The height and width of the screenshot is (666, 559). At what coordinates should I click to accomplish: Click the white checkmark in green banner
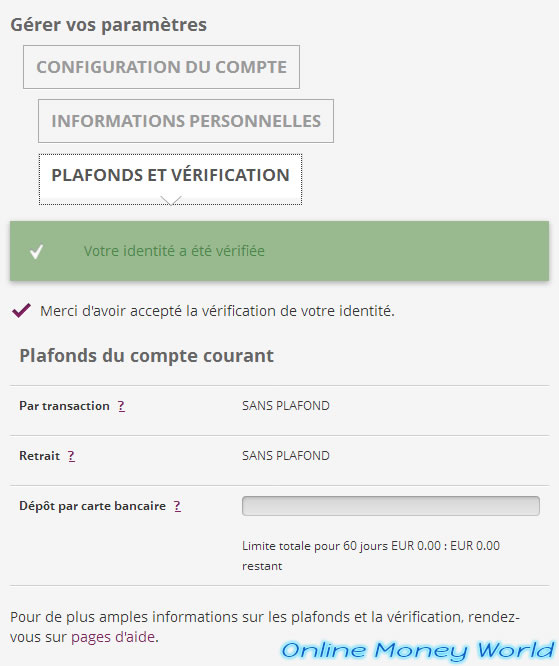coord(37,251)
